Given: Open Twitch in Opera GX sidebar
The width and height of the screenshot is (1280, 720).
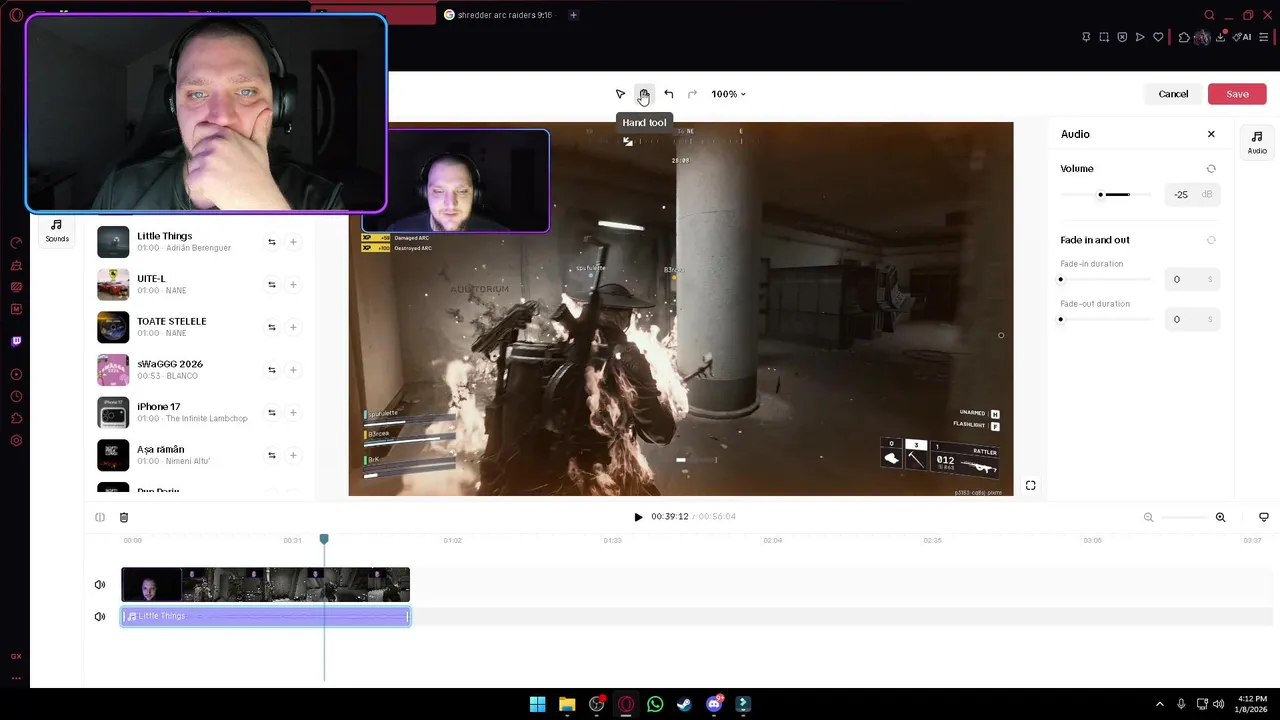Looking at the screenshot, I should (16, 341).
